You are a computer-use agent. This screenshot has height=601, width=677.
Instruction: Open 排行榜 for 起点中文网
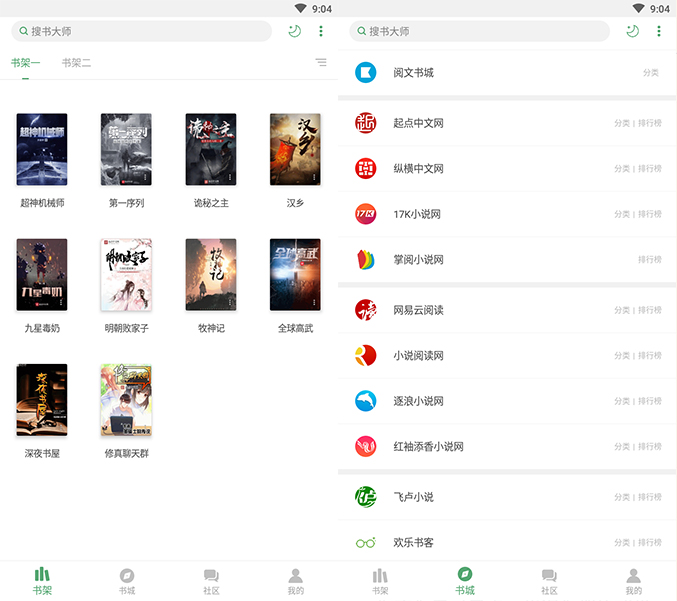point(650,124)
